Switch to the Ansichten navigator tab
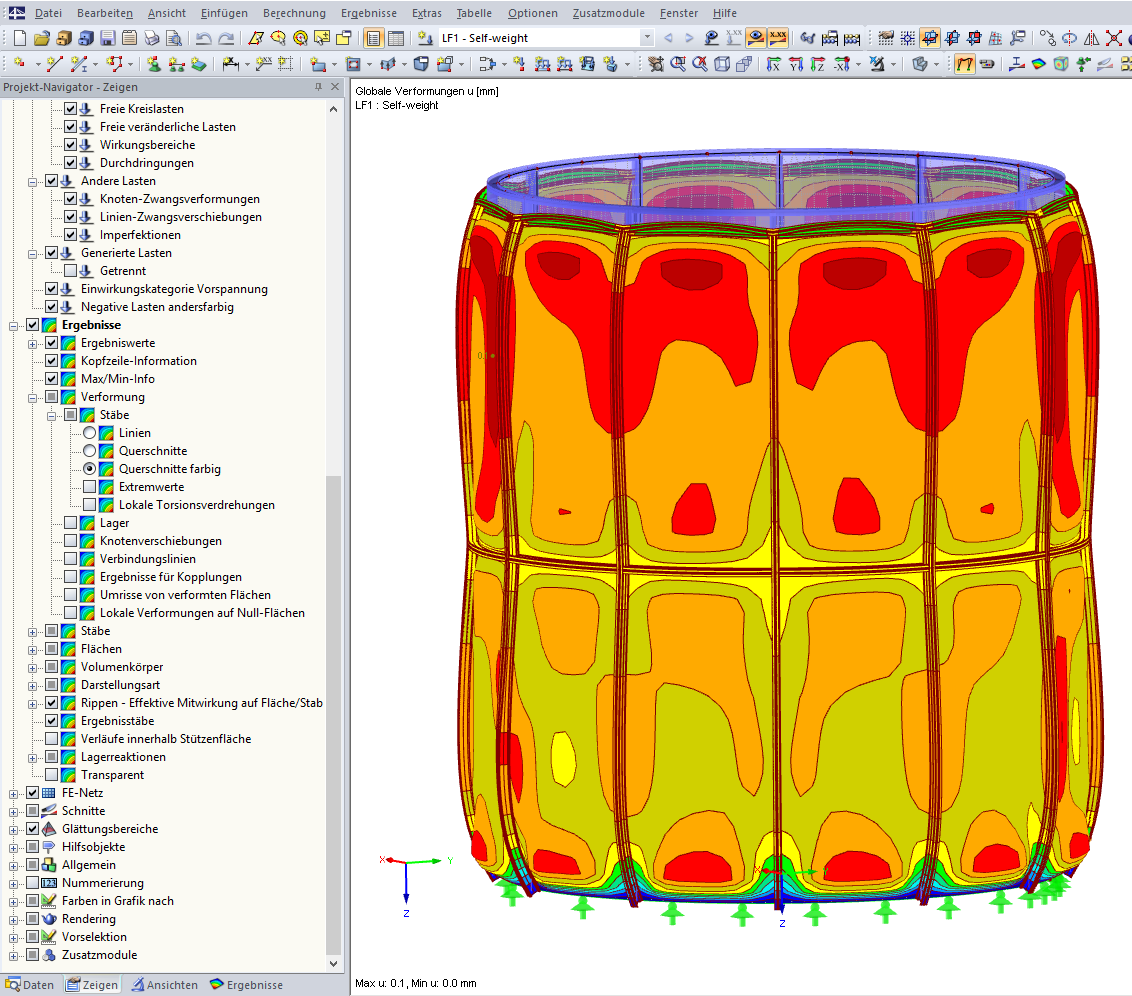 [165, 984]
